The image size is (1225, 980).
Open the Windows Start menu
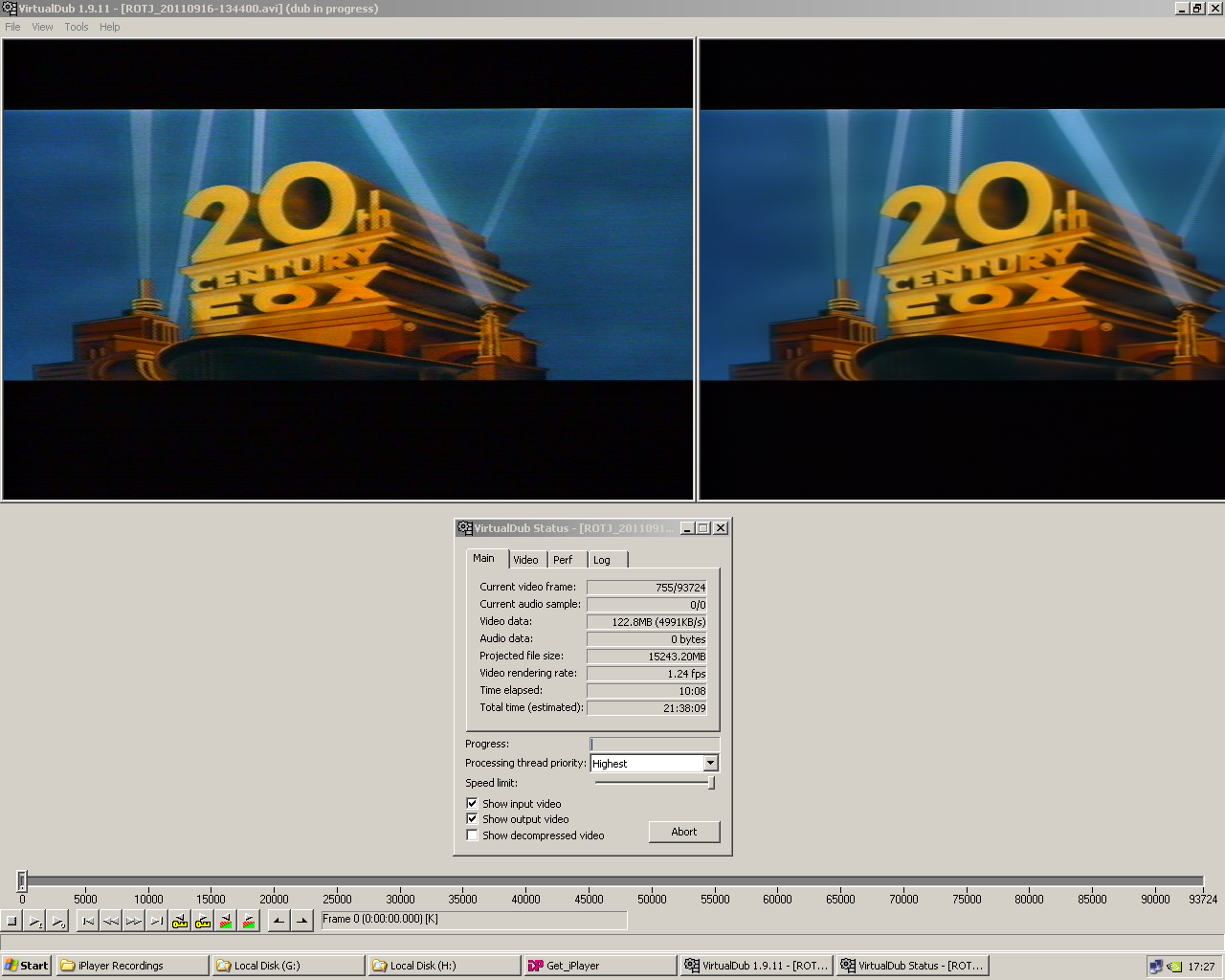(27, 966)
